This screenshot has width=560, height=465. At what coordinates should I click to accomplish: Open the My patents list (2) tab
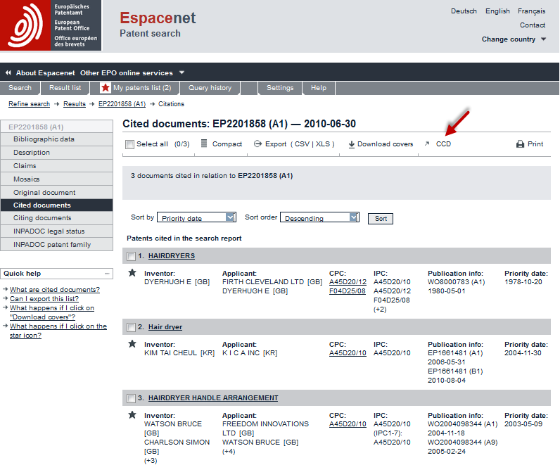click(135, 88)
